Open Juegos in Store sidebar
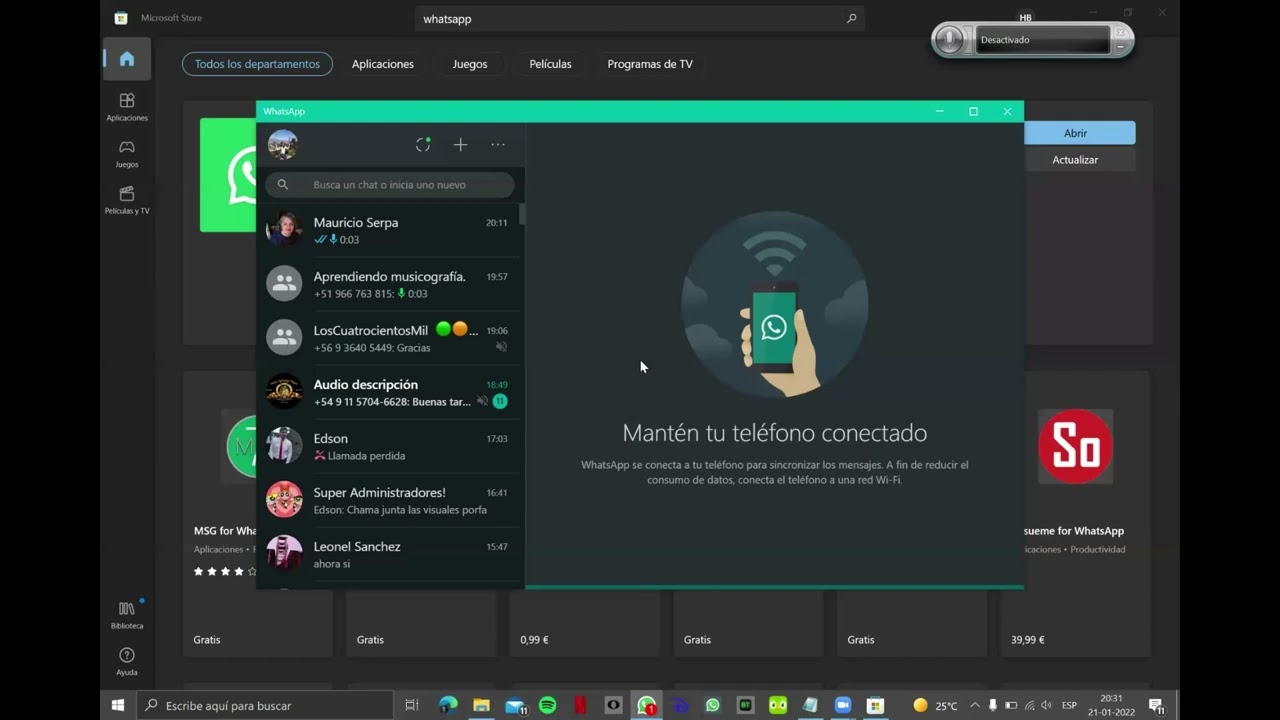 [127, 153]
